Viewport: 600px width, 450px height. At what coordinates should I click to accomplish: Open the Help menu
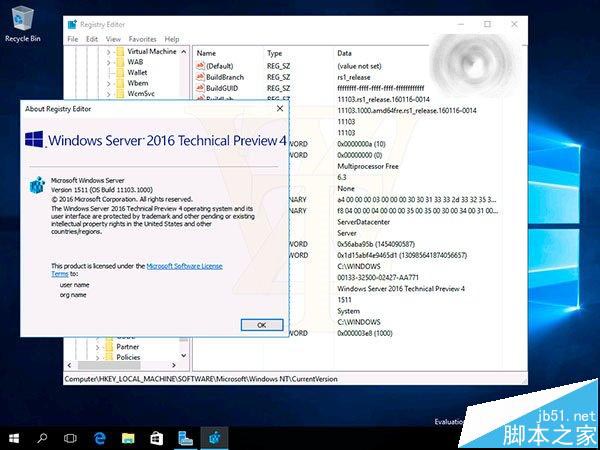tap(172, 39)
